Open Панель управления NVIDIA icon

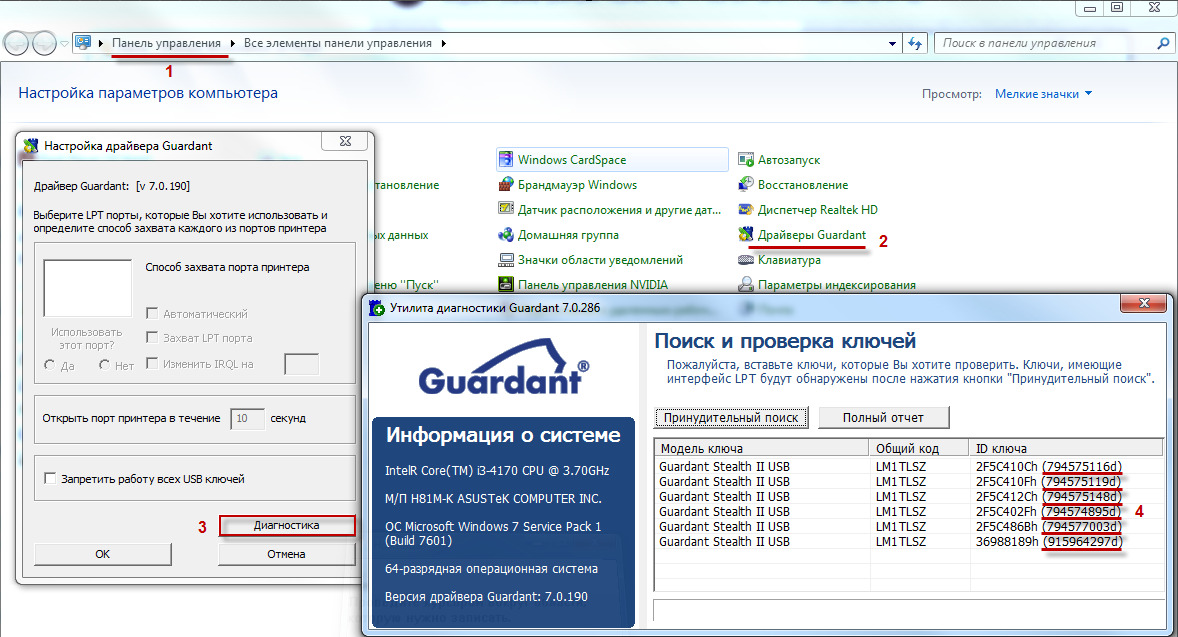click(x=507, y=285)
